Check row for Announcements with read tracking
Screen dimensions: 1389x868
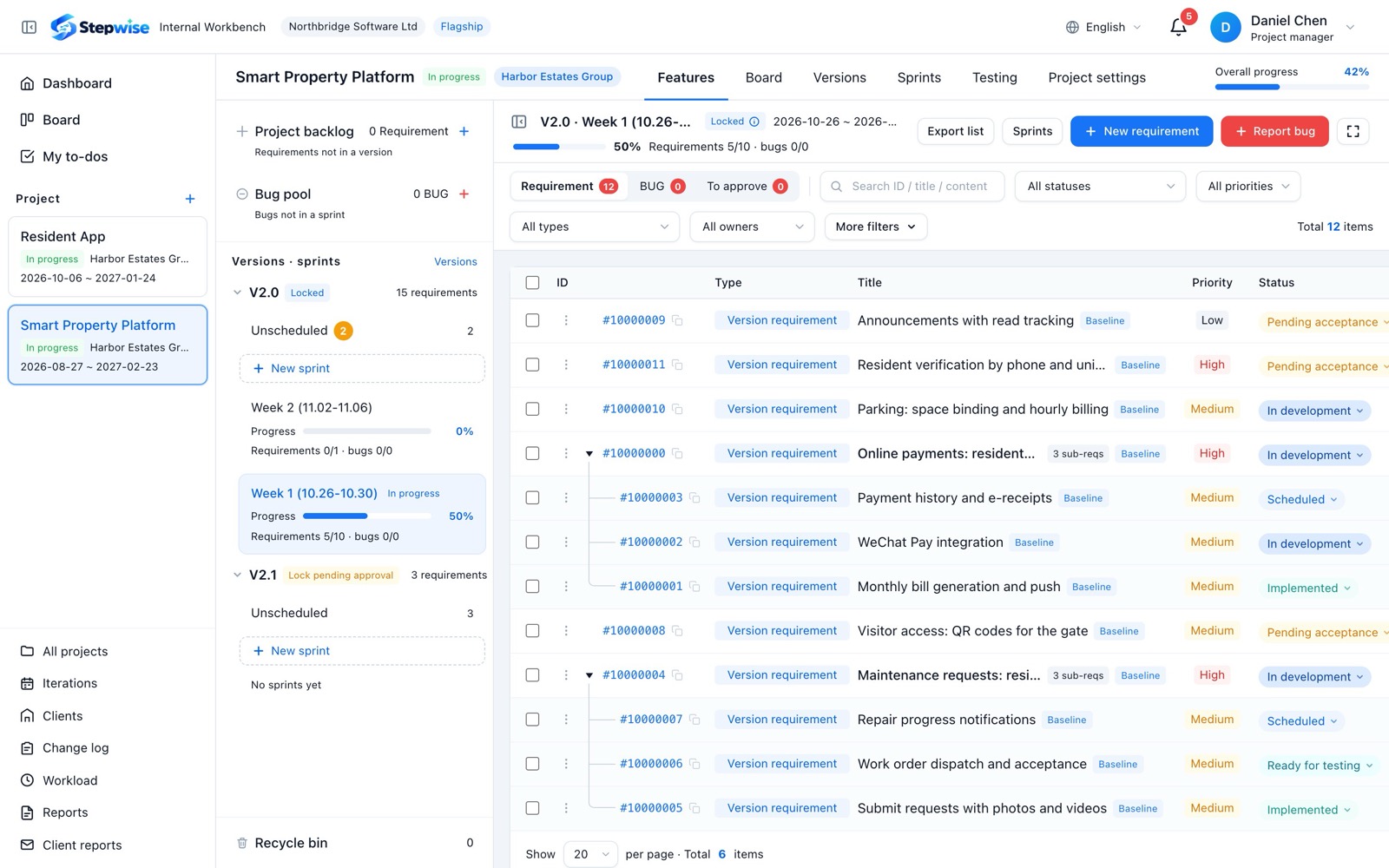(532, 320)
